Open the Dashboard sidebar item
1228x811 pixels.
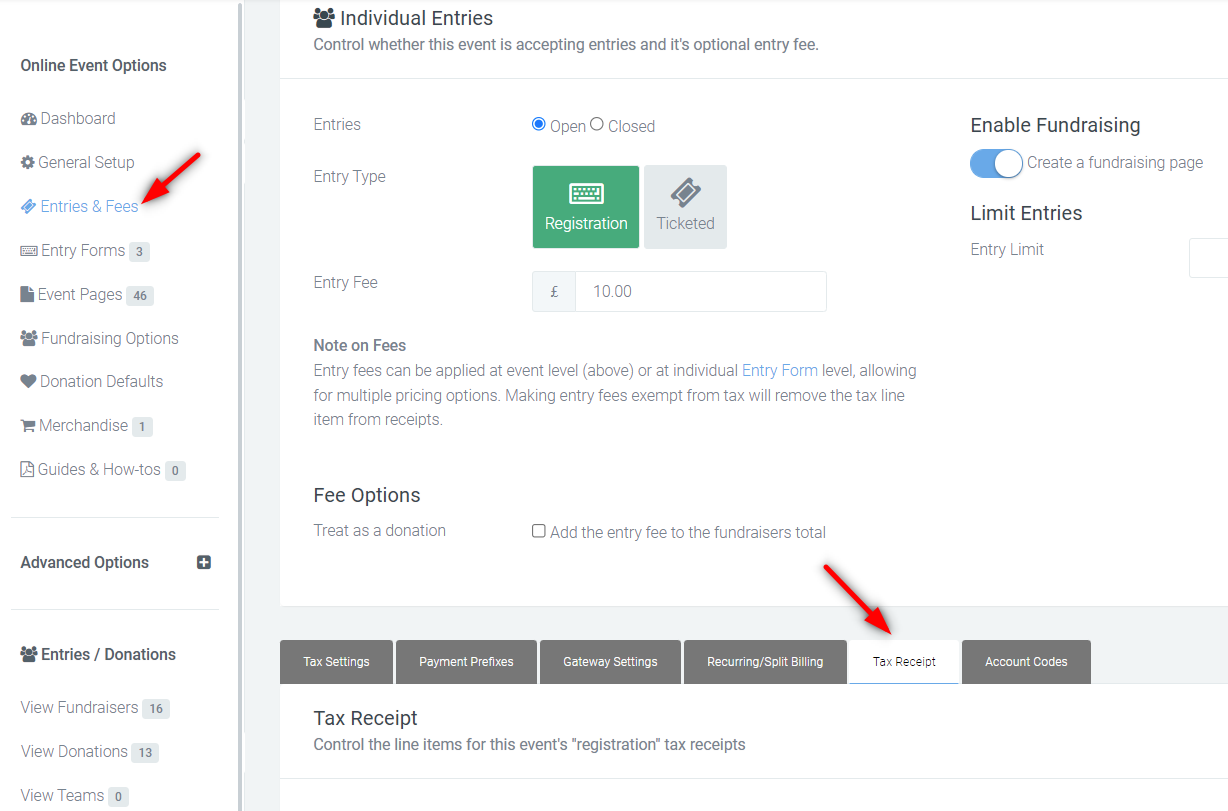click(68, 118)
